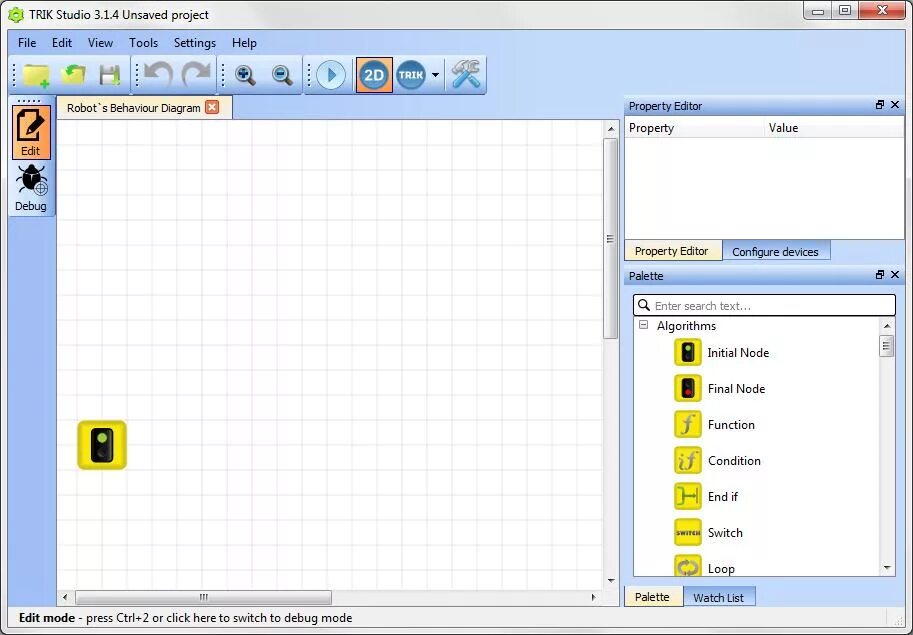Click the status bar to switch debug mode

(185, 618)
